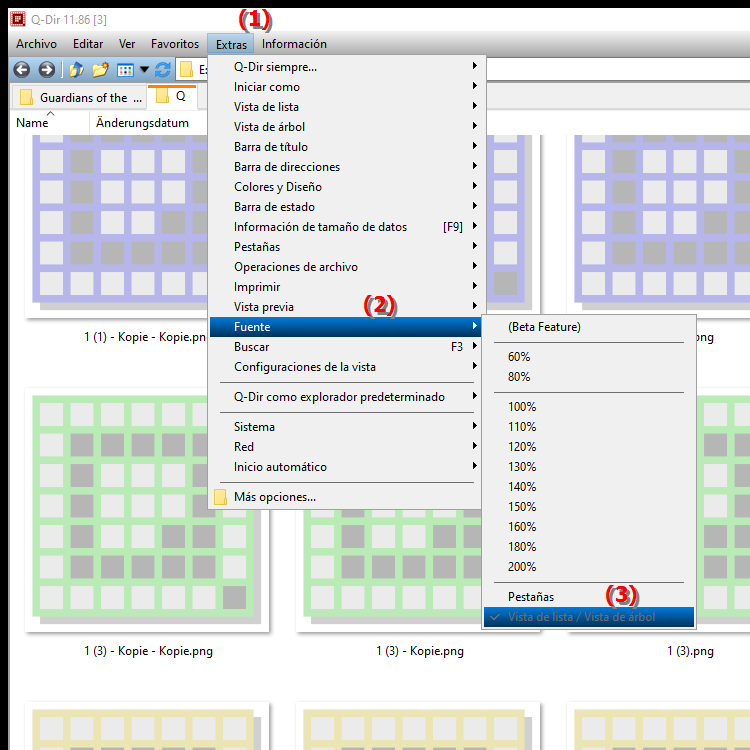Toggle the checked Vista de lista / Vista de árbol option

(x=589, y=618)
